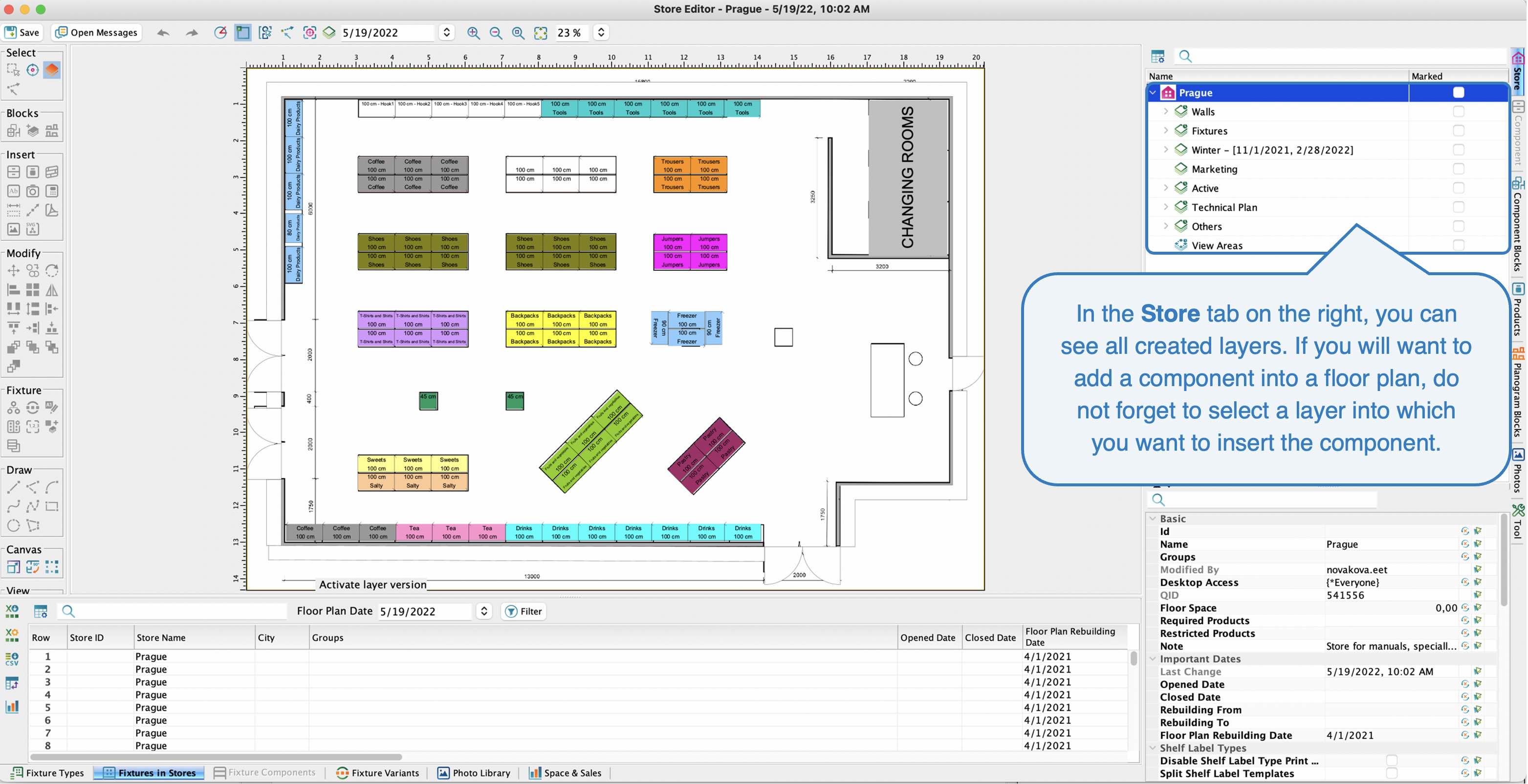Toggle Marked checkbox for Walls
This screenshot has width=1528, height=784.
click(1458, 111)
